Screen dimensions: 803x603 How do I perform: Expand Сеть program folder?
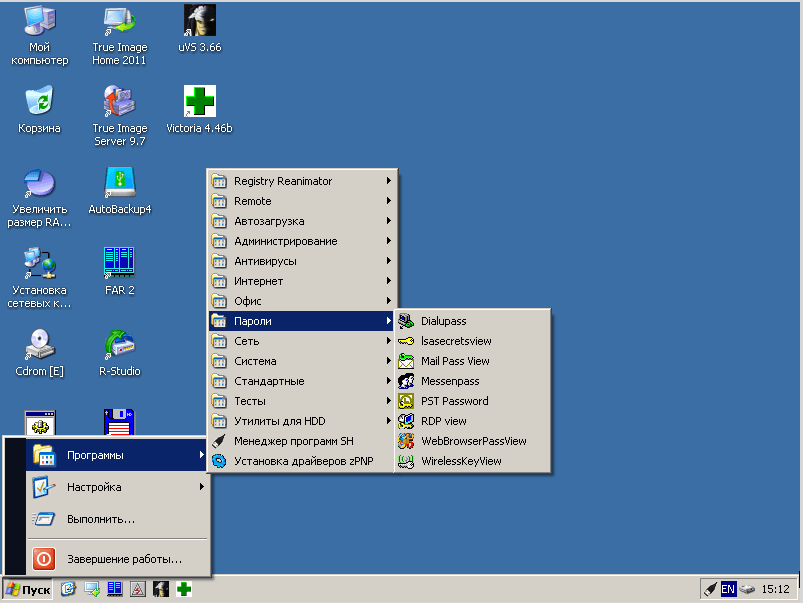(302, 341)
